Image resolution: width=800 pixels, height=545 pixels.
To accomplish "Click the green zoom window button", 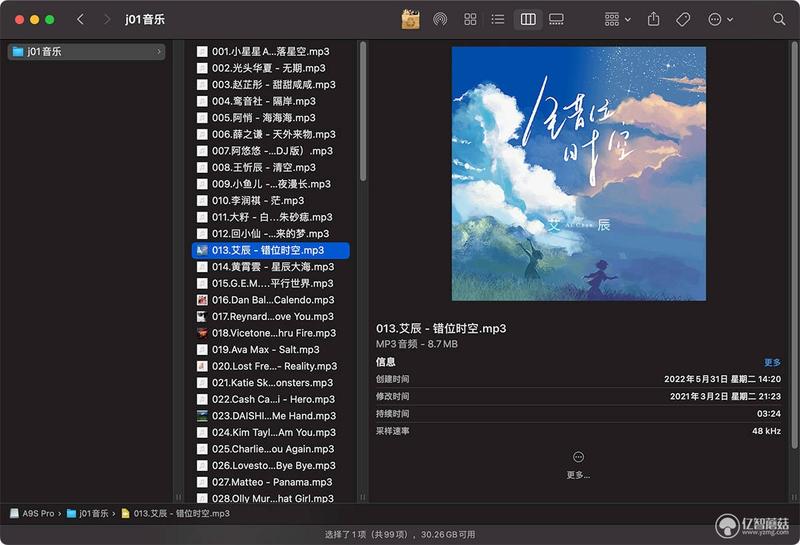I will tap(49, 19).
